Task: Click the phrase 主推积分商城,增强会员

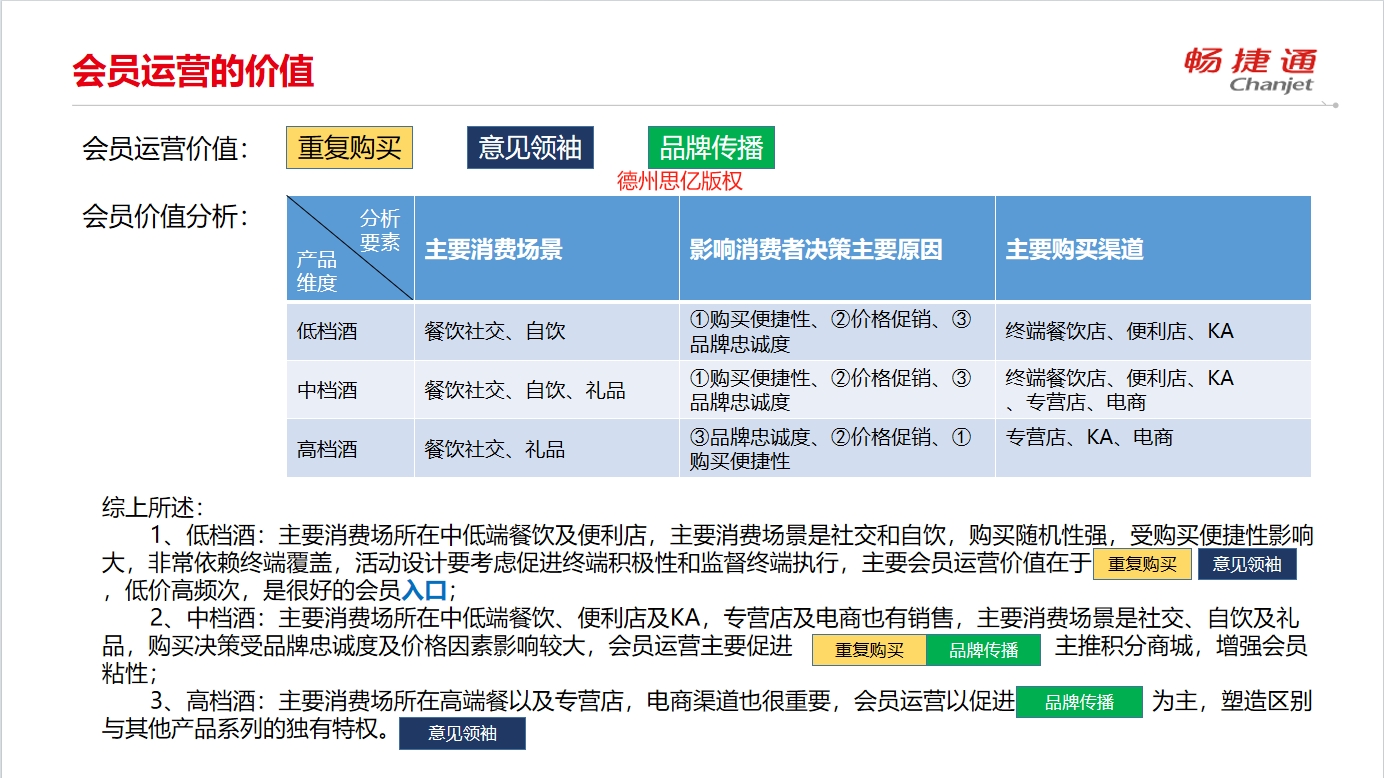Action: click(x=1182, y=646)
